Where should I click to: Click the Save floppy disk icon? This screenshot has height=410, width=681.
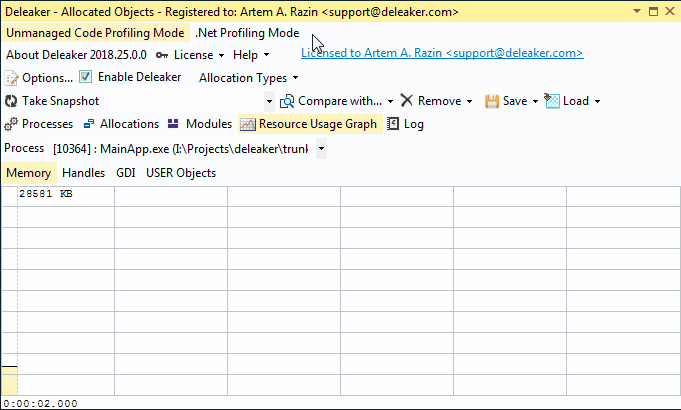(492, 101)
